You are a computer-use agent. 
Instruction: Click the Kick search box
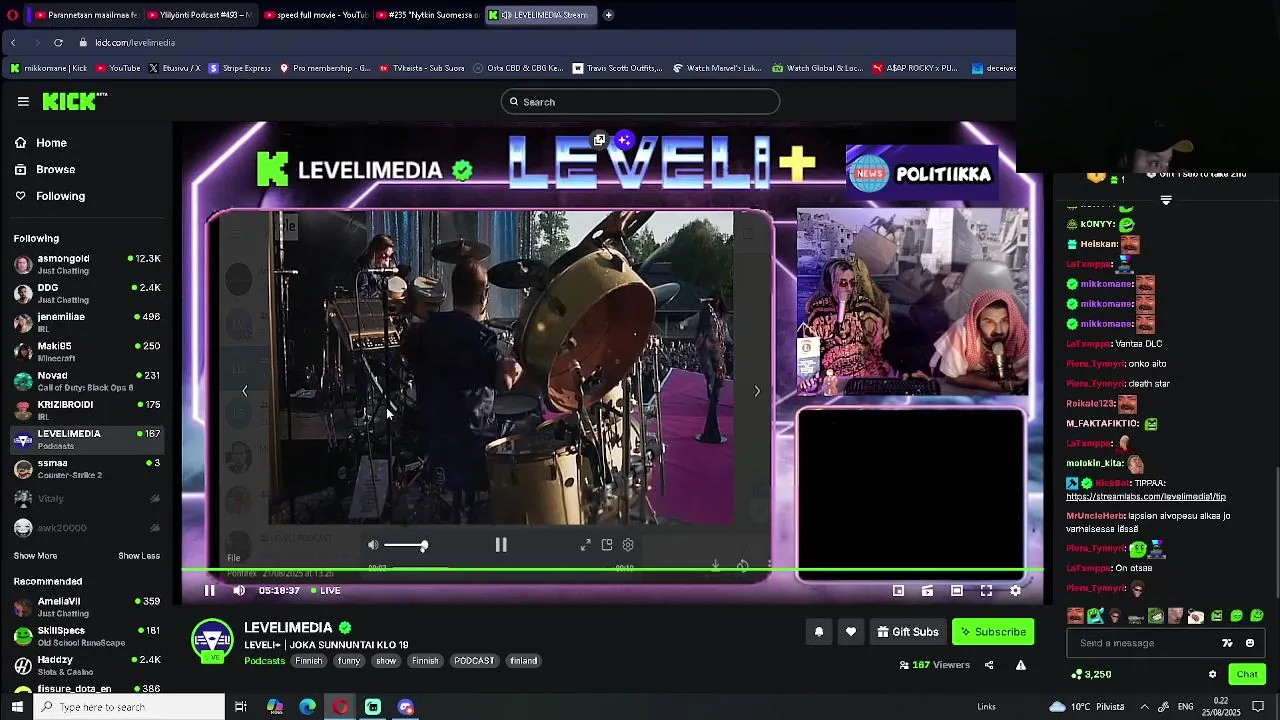640,102
